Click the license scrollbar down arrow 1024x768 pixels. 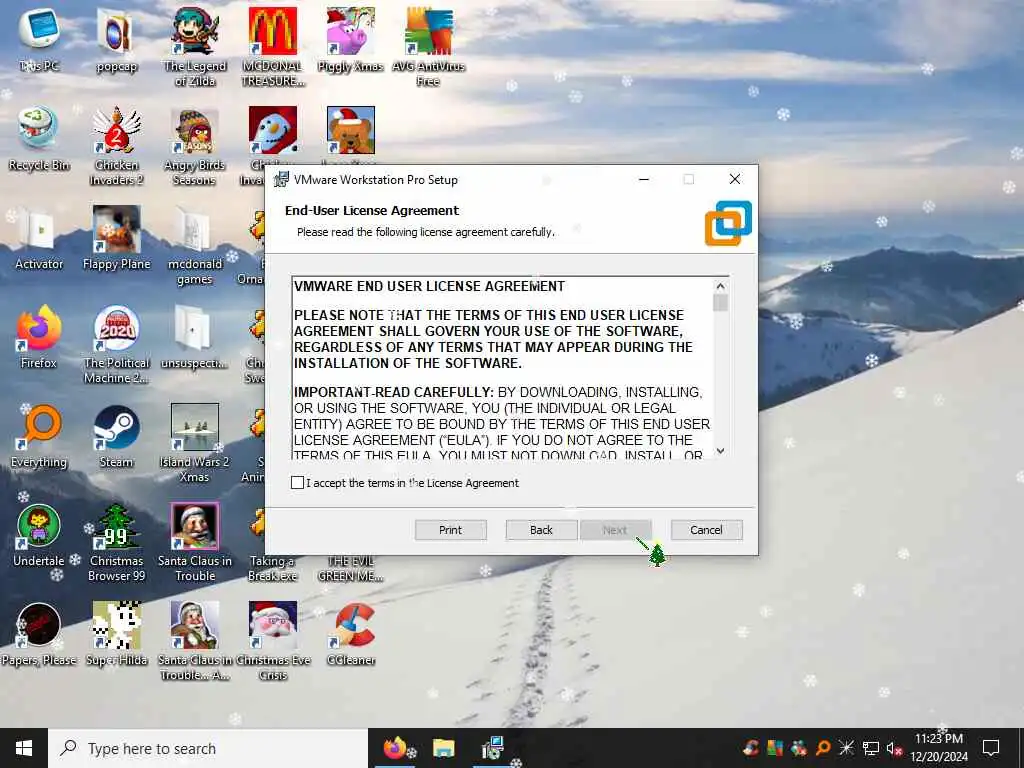720,451
